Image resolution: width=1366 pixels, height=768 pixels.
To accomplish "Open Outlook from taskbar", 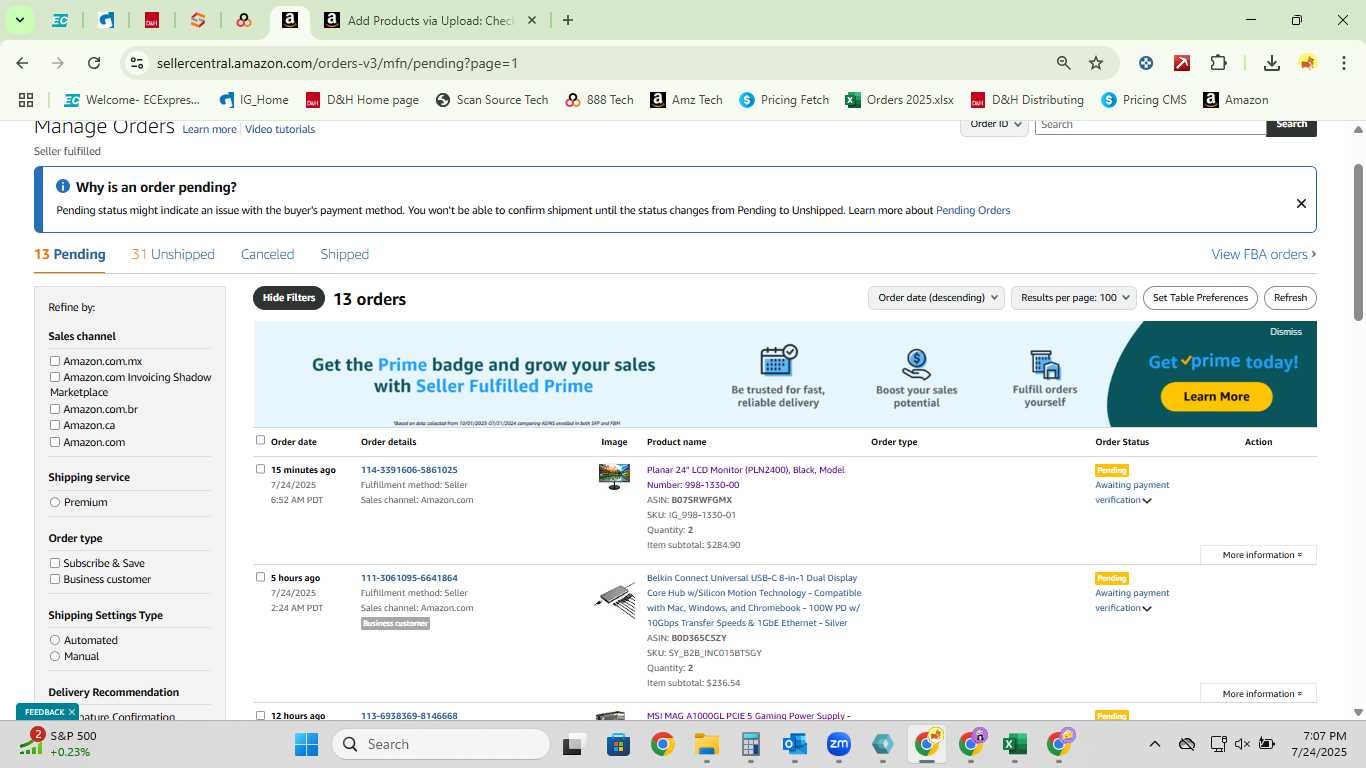I will tap(795, 744).
